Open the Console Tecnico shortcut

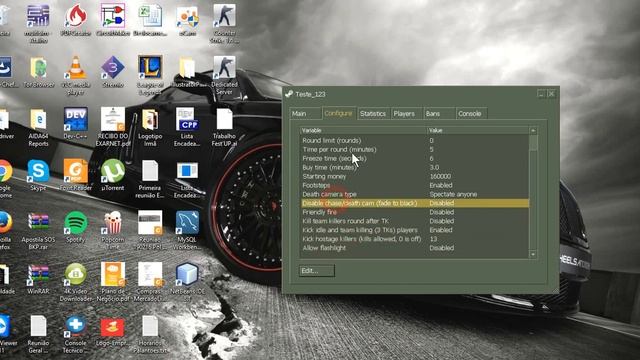(76, 334)
